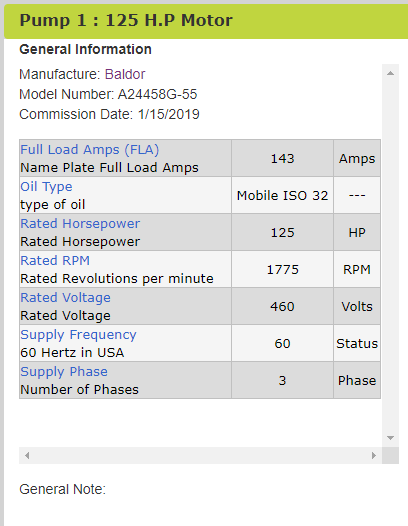Select the 143 Amps value cell
This screenshot has width=408, height=526.
coord(282,158)
